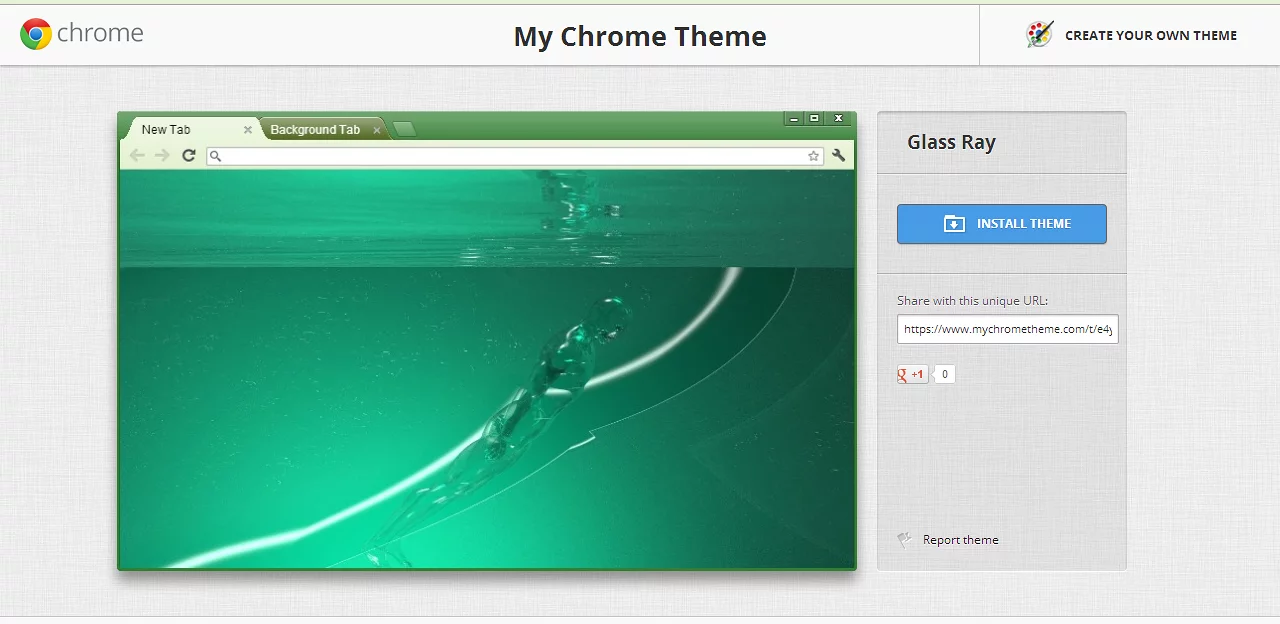Screen dimensions: 1280x624
Task: Click the bookmark star in the address bar
Action: point(813,156)
